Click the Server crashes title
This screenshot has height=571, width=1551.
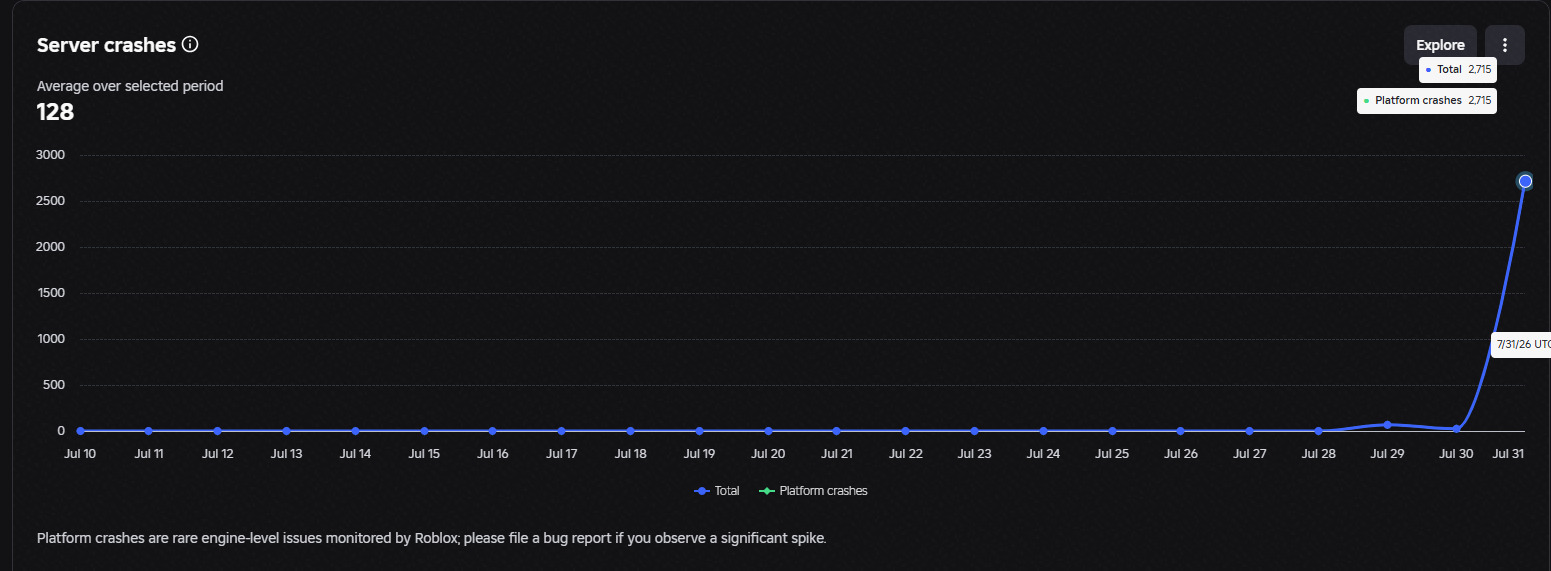106,45
